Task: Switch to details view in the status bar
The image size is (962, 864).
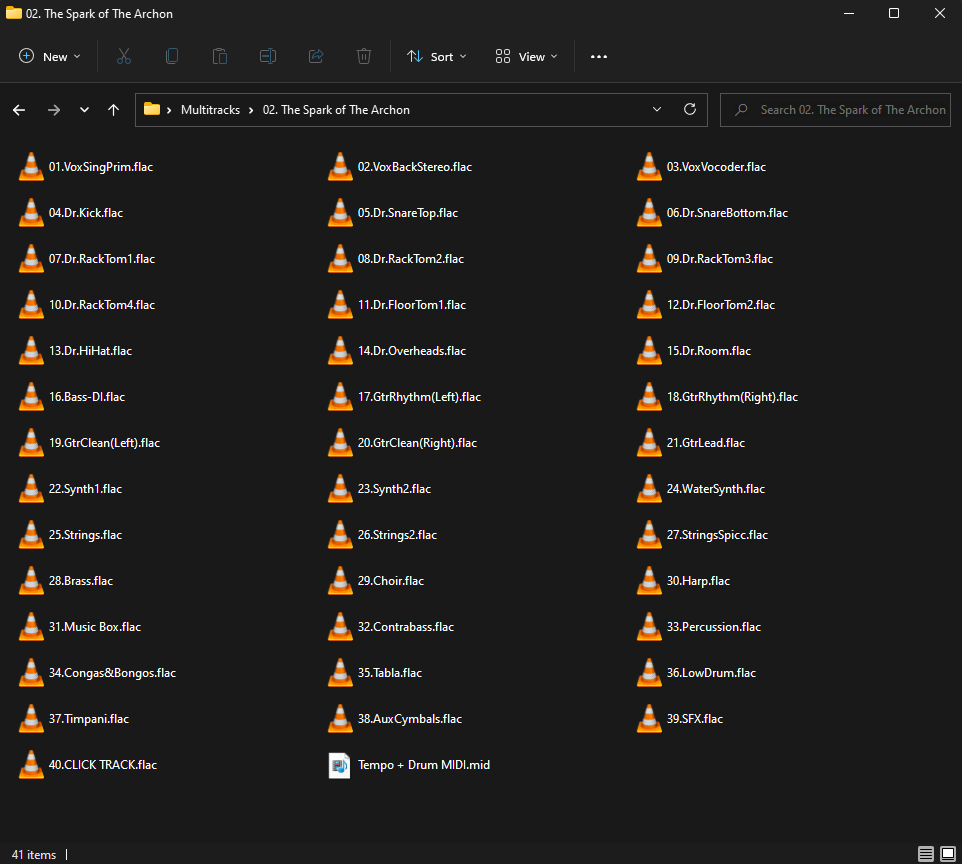Action: pos(925,854)
